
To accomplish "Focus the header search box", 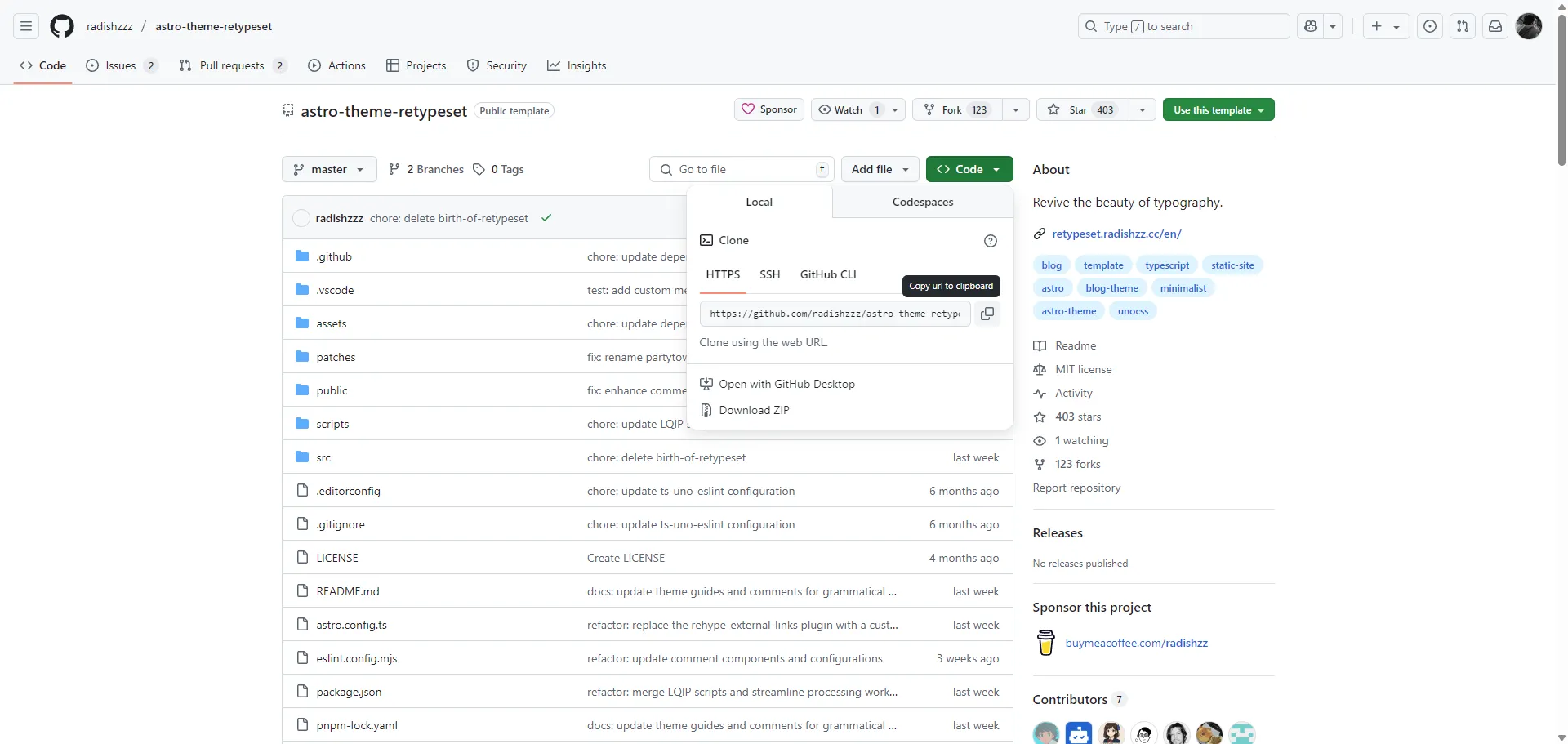I will pyautogui.click(x=1183, y=26).
